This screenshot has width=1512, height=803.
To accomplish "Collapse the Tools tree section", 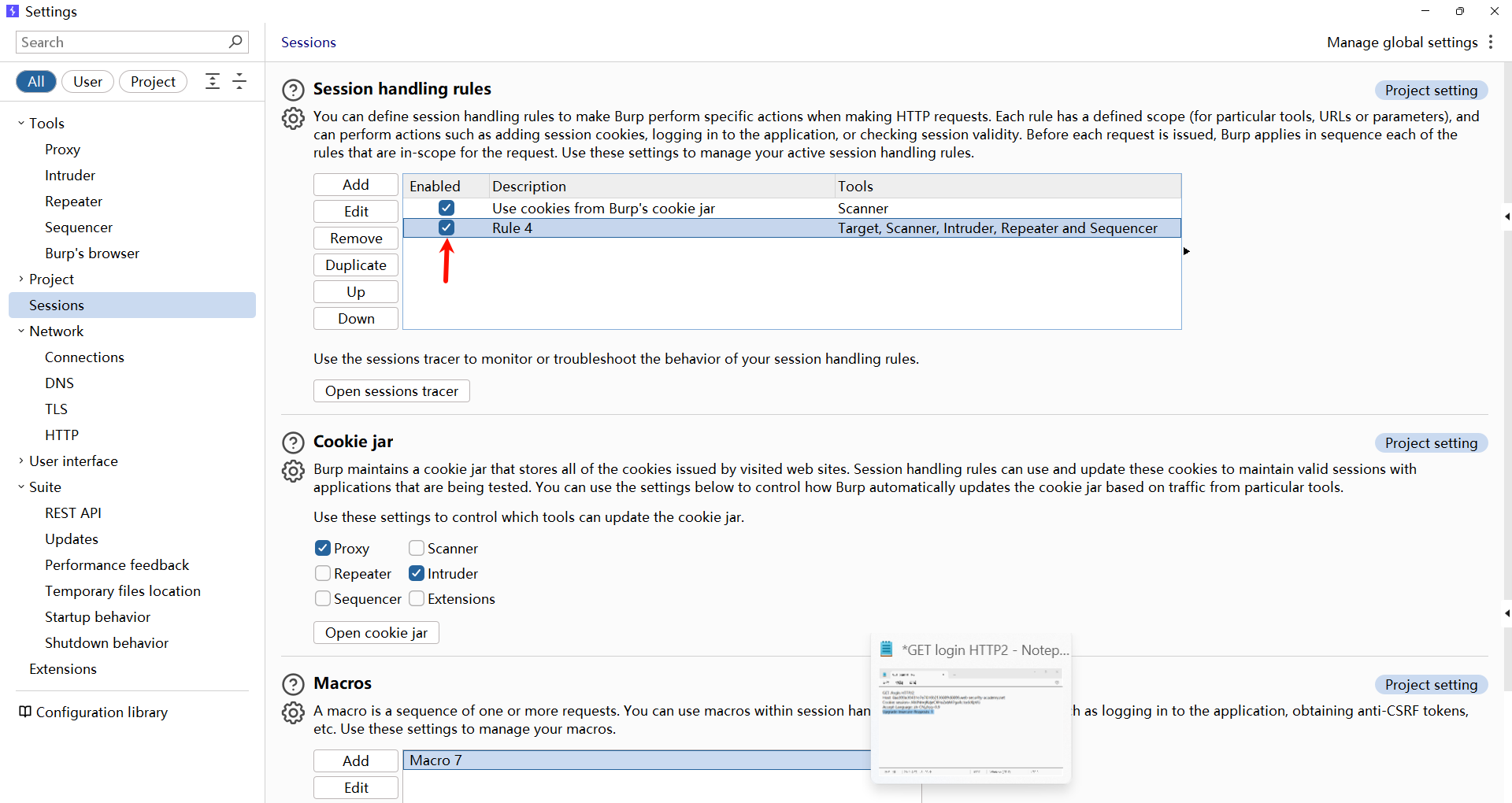I will 21,124.
